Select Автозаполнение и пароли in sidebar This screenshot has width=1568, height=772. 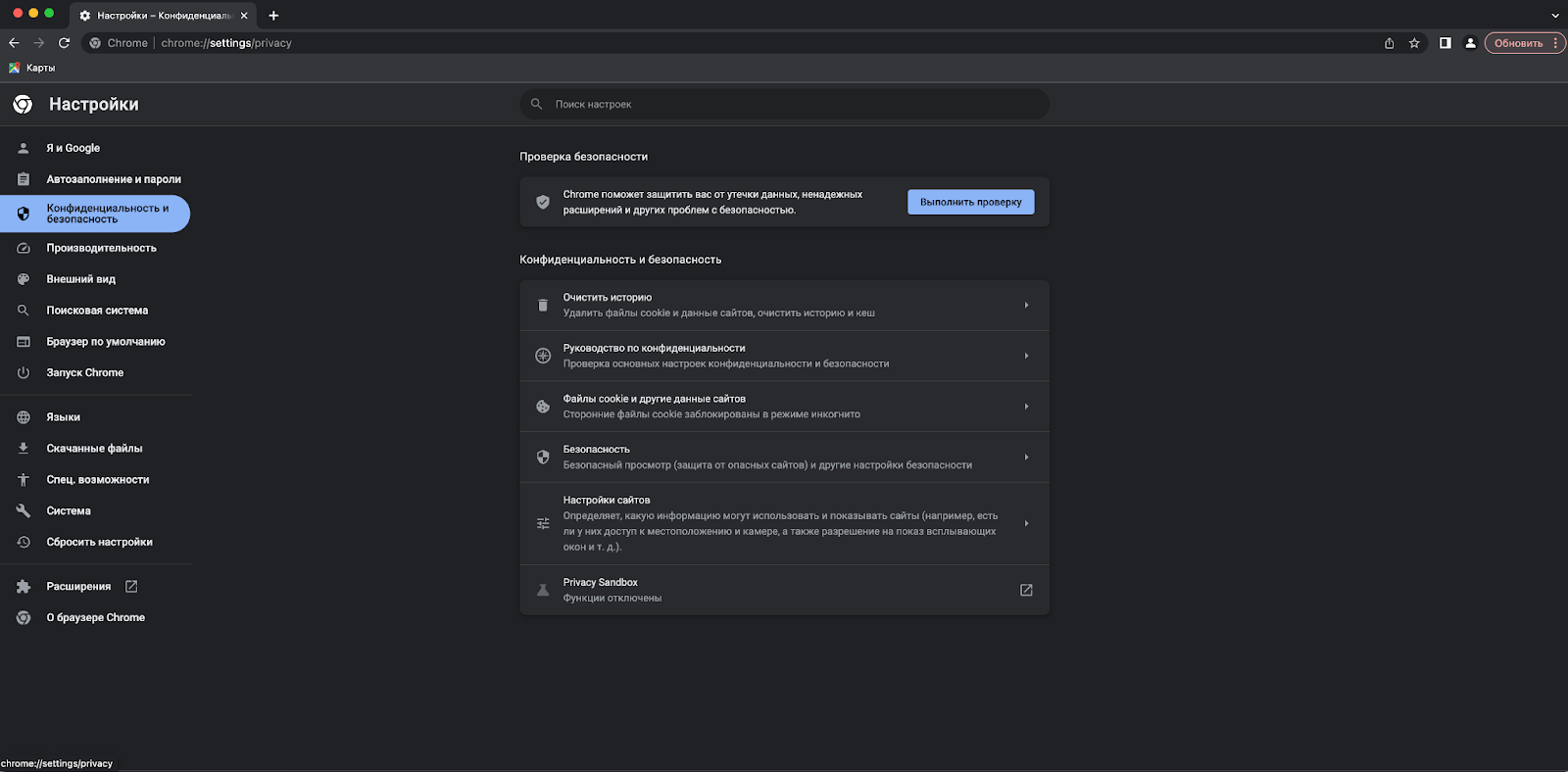click(113, 179)
